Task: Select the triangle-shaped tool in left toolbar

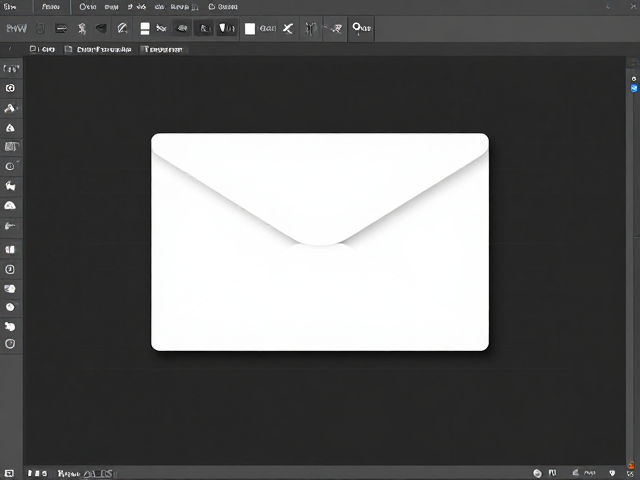Action: click(10, 128)
